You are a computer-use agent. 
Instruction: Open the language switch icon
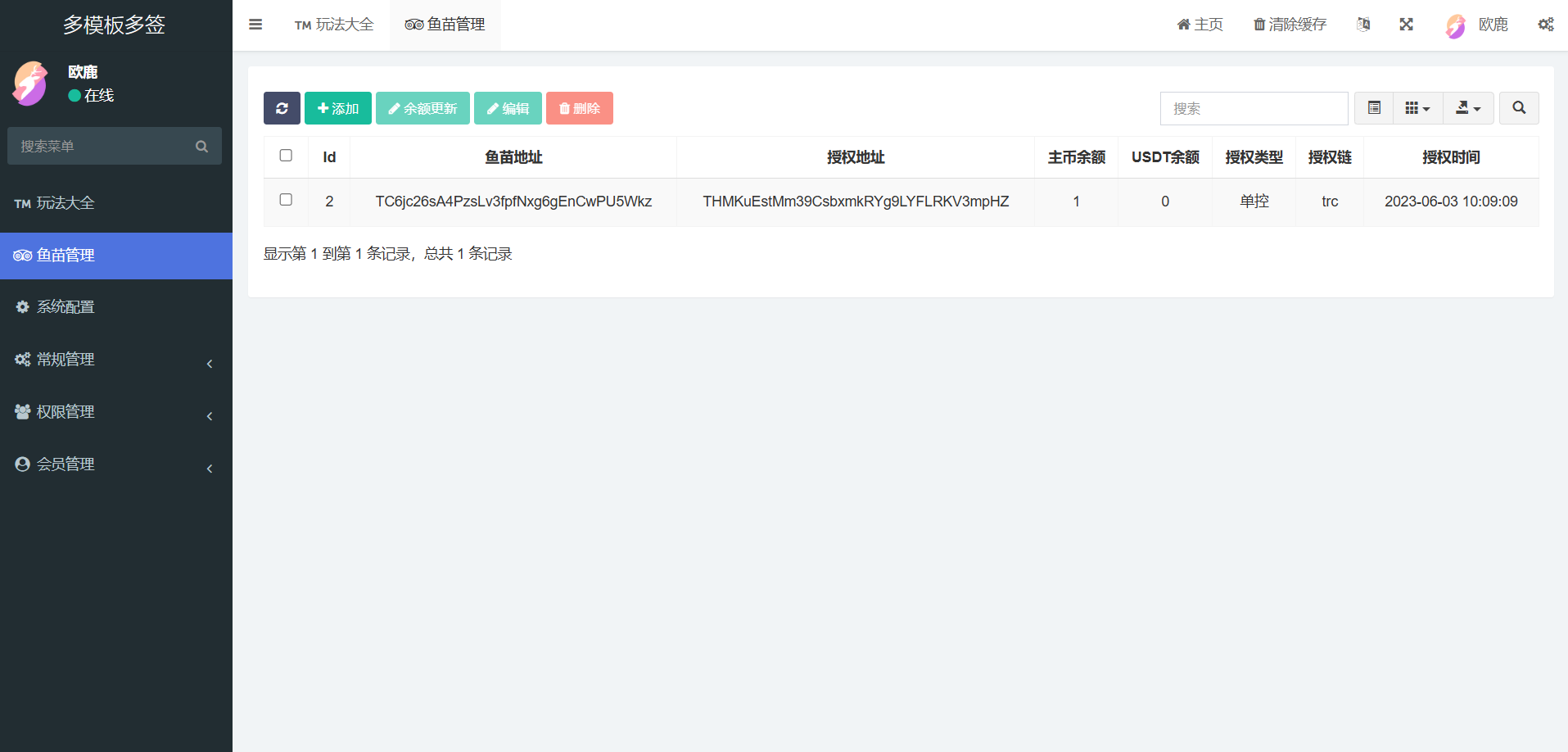[x=1363, y=25]
